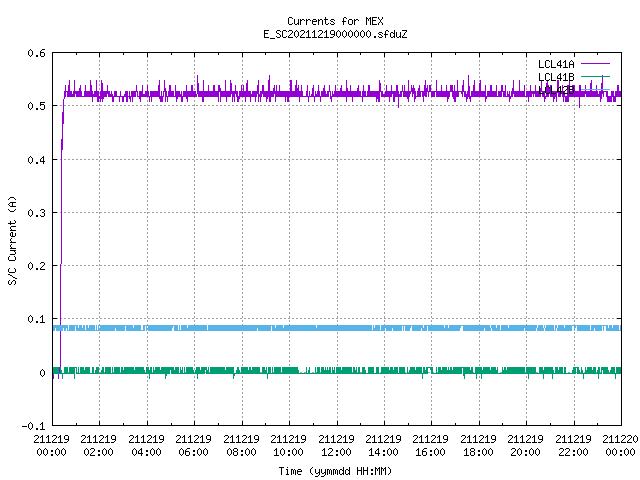Click the blue line sample beside LCL42B
The image size is (640, 480).
click(595, 89)
